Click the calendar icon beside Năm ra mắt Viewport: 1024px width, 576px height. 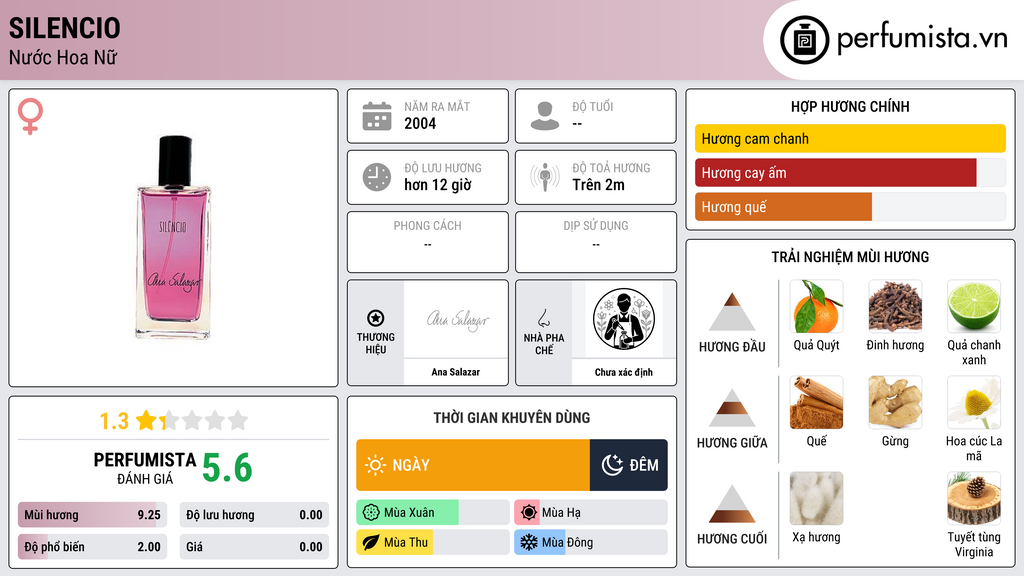(x=377, y=116)
